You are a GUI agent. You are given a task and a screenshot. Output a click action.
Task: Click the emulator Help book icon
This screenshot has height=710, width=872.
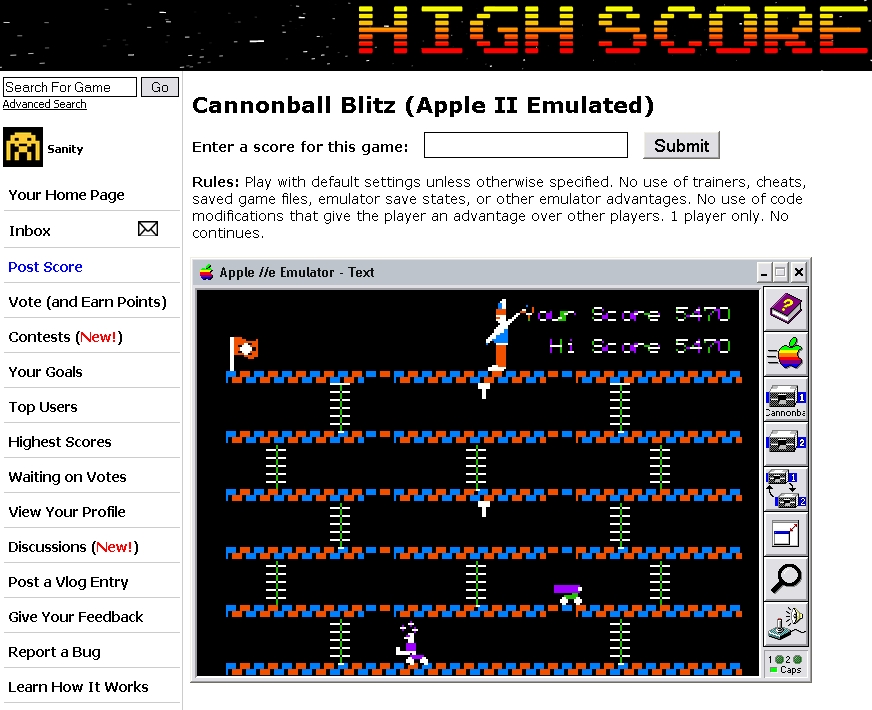click(785, 309)
